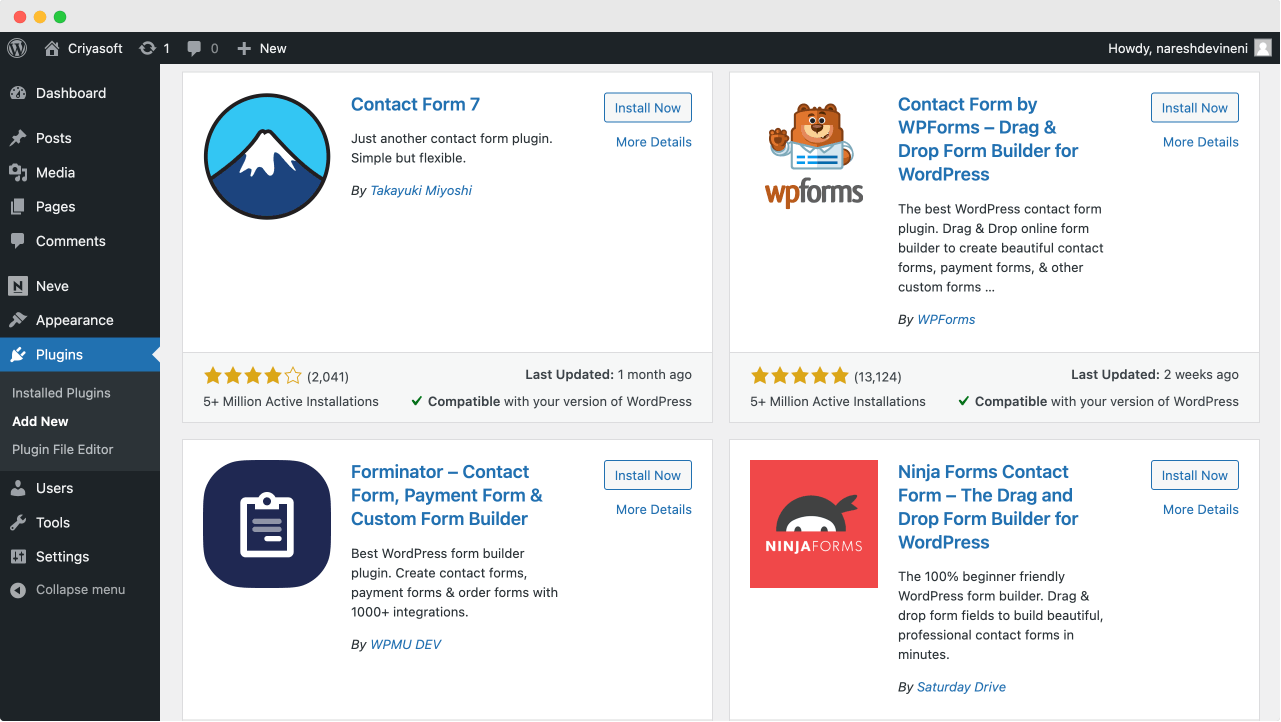Click the Posts pushpin icon
Viewport: 1281px width, 722px height.
[x=18, y=138]
